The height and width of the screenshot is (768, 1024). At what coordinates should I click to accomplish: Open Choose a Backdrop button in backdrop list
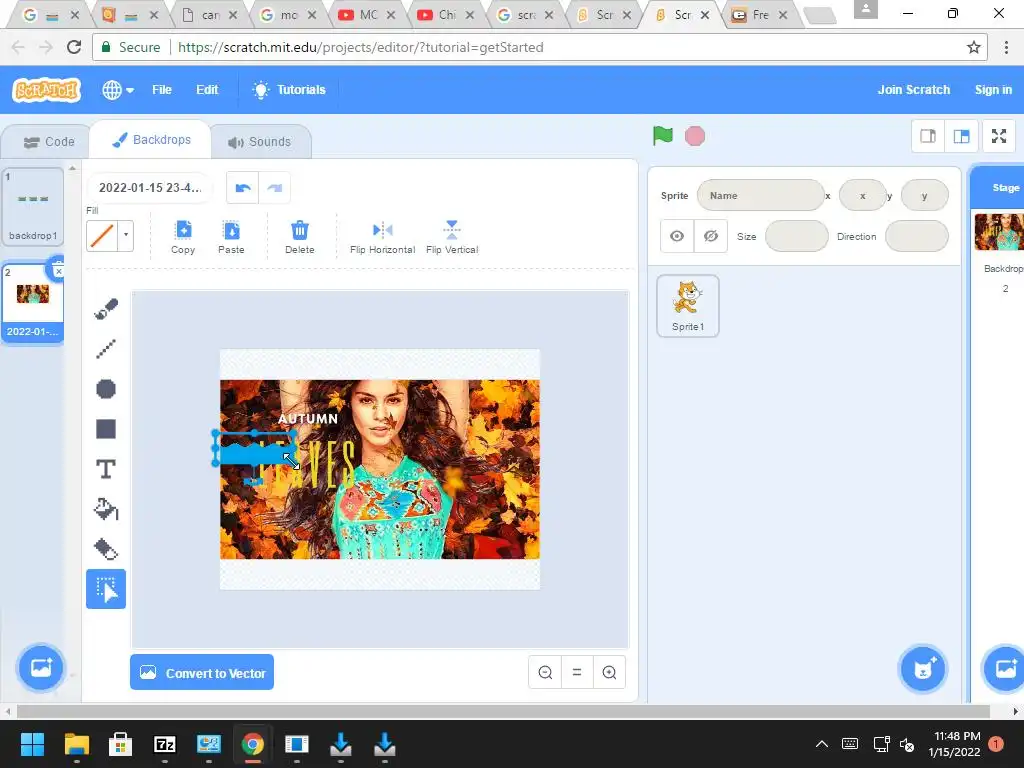(41, 667)
